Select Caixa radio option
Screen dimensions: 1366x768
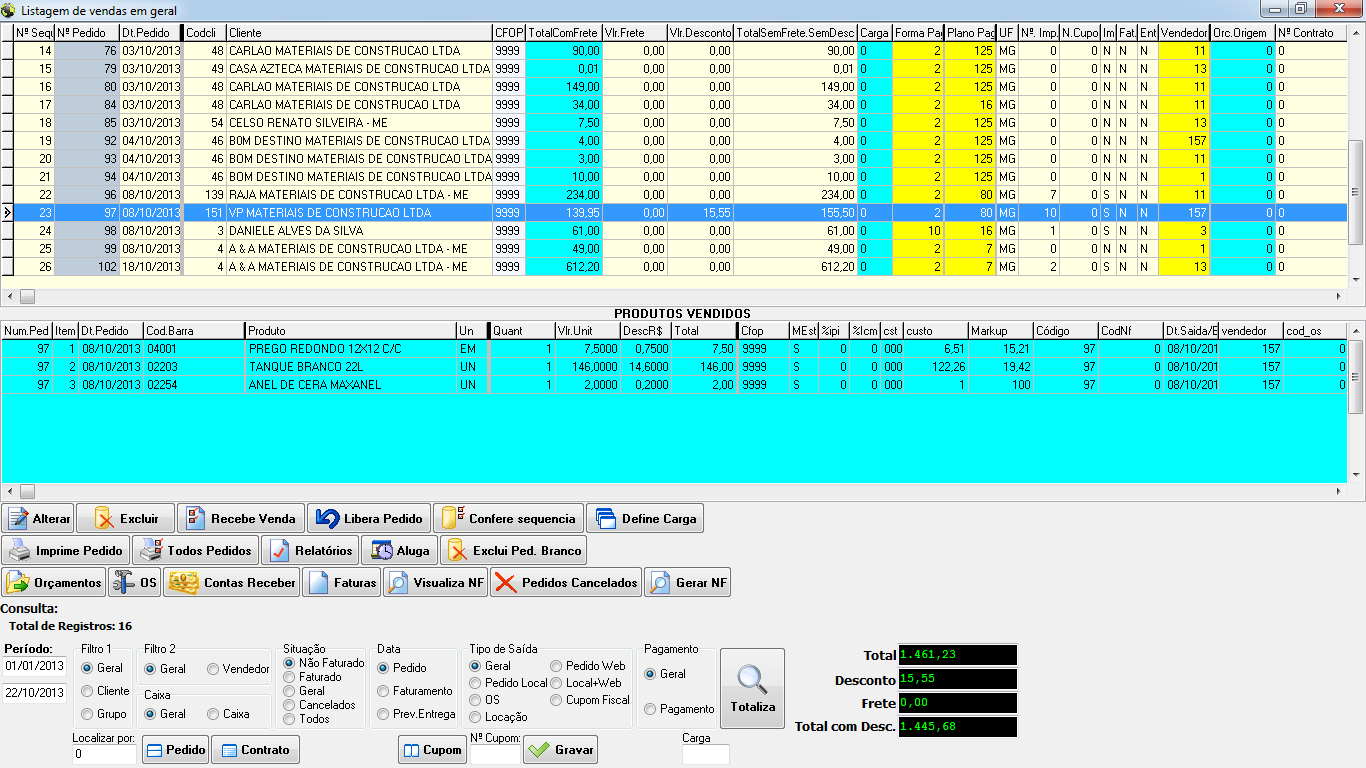tap(213, 714)
